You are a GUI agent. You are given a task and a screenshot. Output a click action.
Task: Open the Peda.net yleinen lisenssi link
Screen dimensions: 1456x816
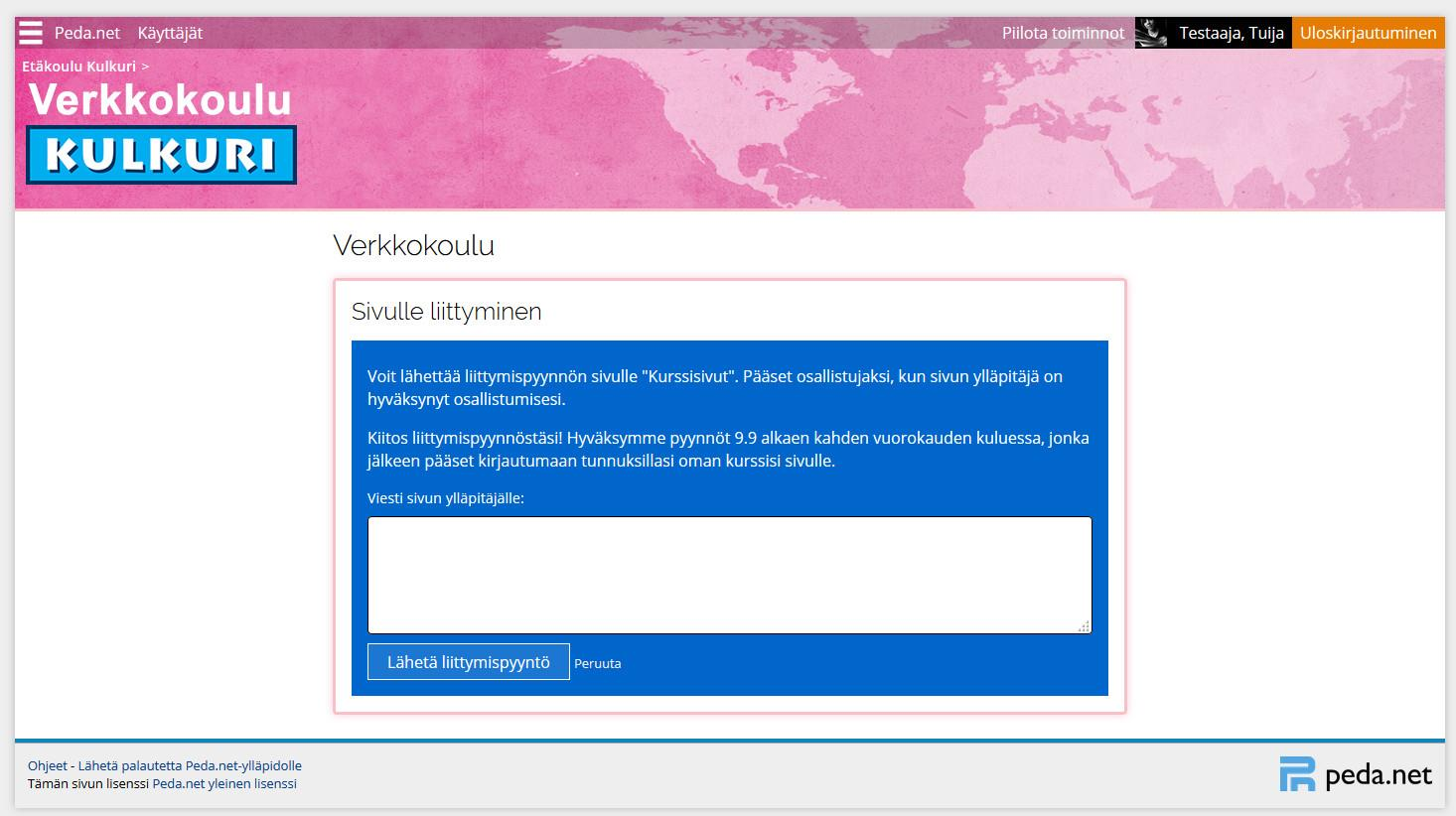(224, 784)
